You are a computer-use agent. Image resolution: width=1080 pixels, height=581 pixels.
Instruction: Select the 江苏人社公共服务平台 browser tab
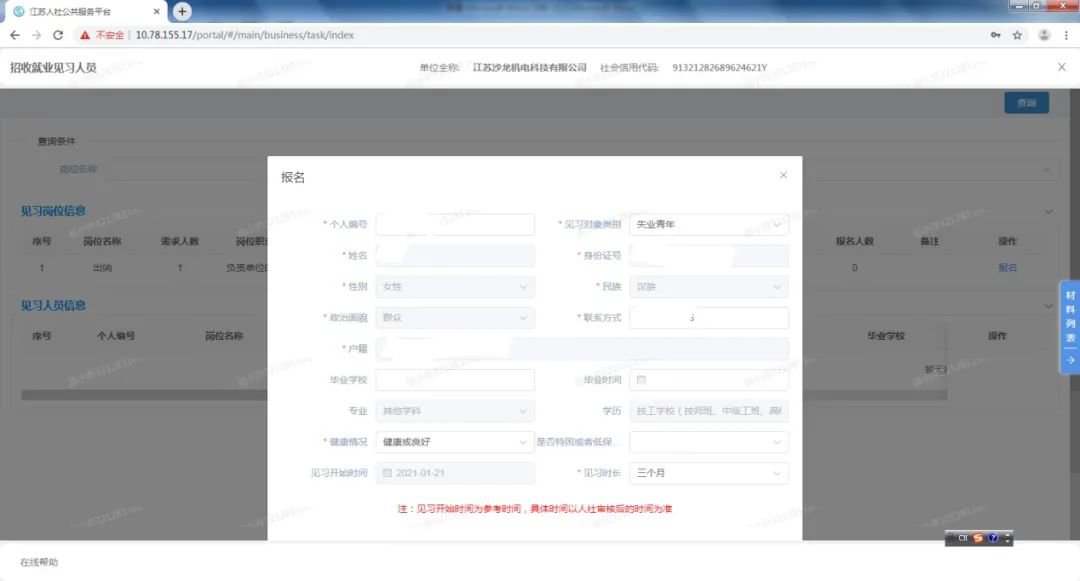click(x=86, y=12)
